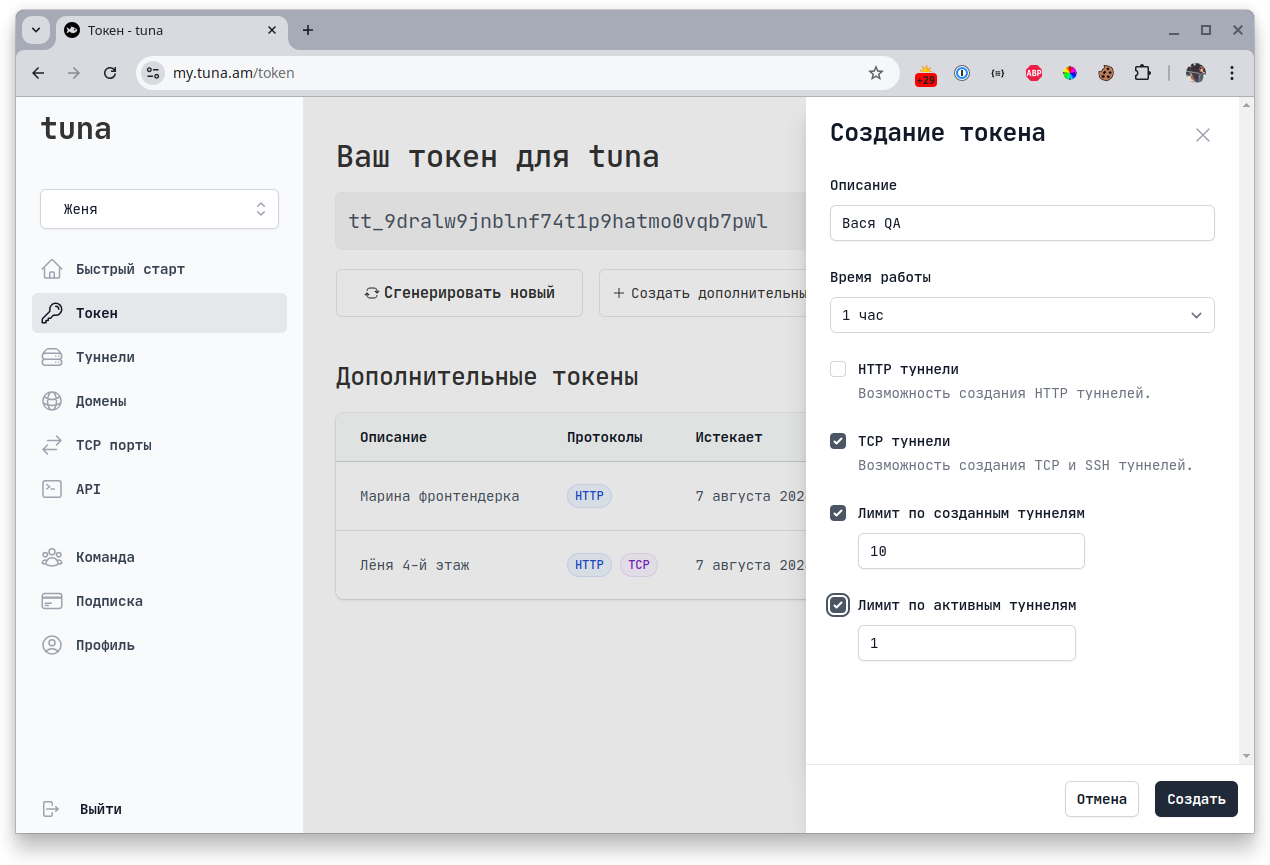
Task: Open Chrome's three-dot menu
Action: (x=1232, y=73)
